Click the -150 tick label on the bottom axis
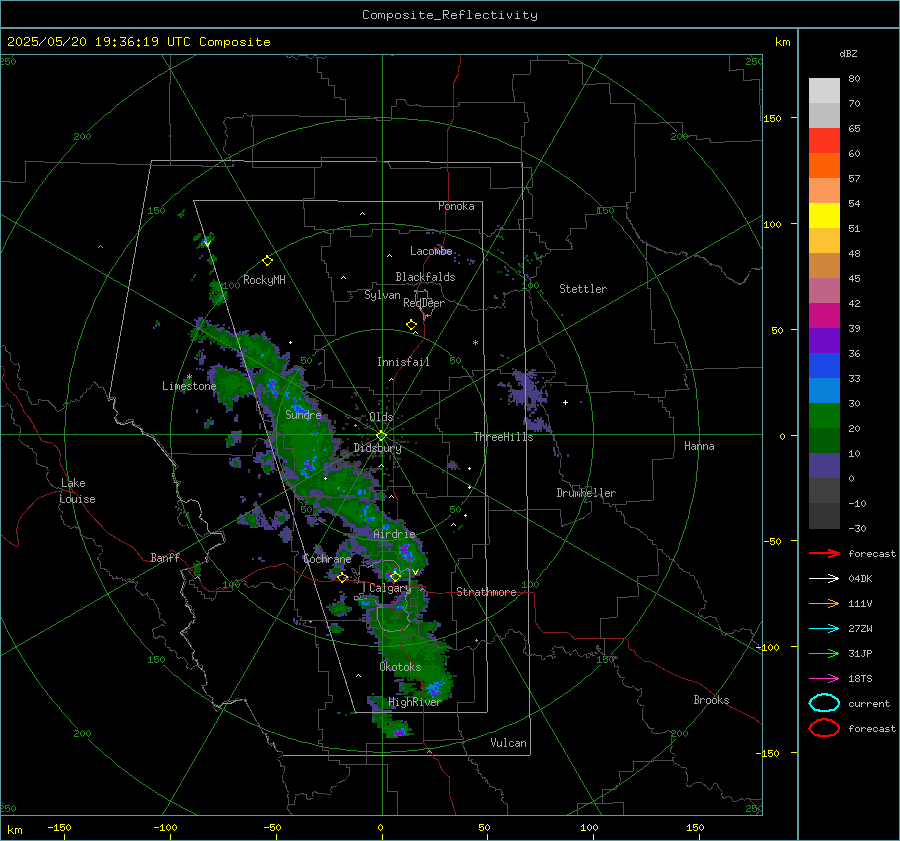 59,827
